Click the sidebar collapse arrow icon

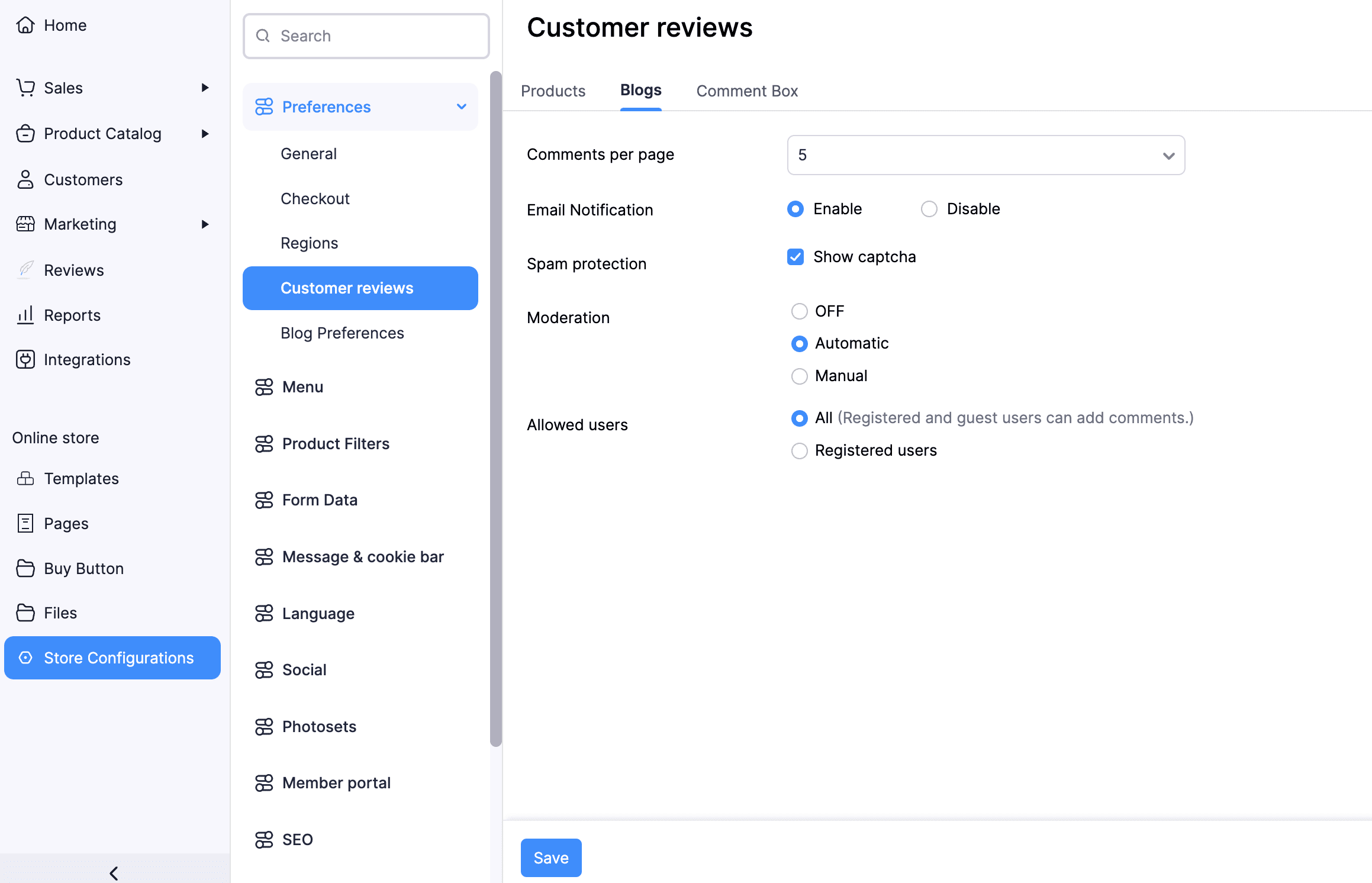tap(114, 872)
